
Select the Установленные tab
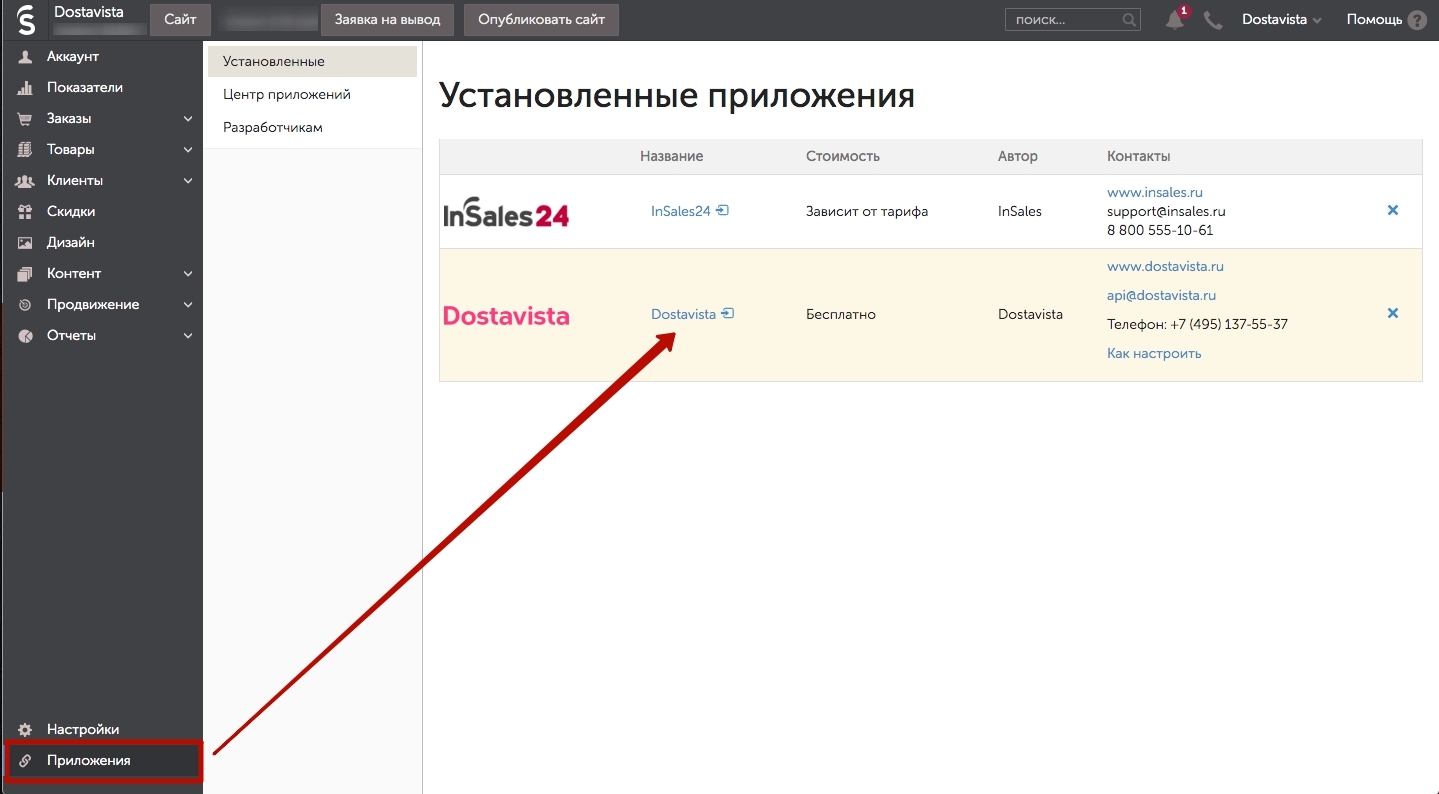click(x=312, y=62)
